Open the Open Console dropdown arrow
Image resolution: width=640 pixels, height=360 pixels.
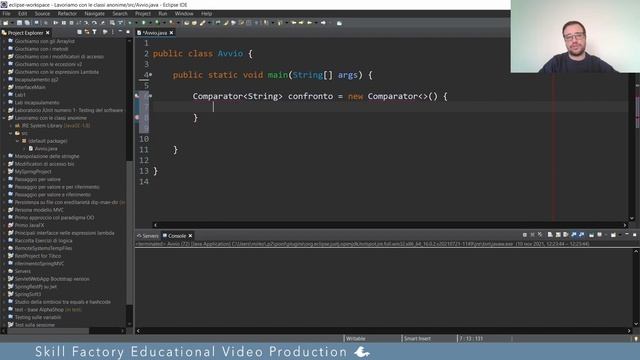coord(620,235)
